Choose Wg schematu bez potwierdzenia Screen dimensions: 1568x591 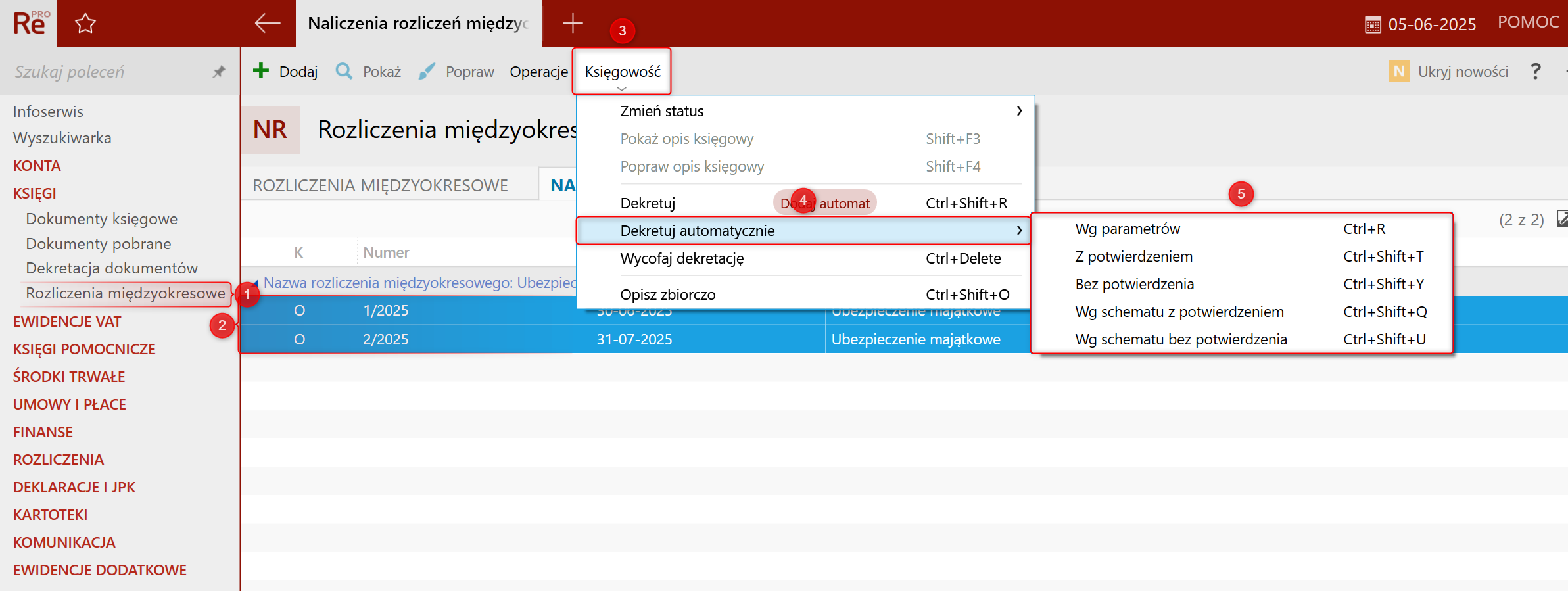(1242, 339)
